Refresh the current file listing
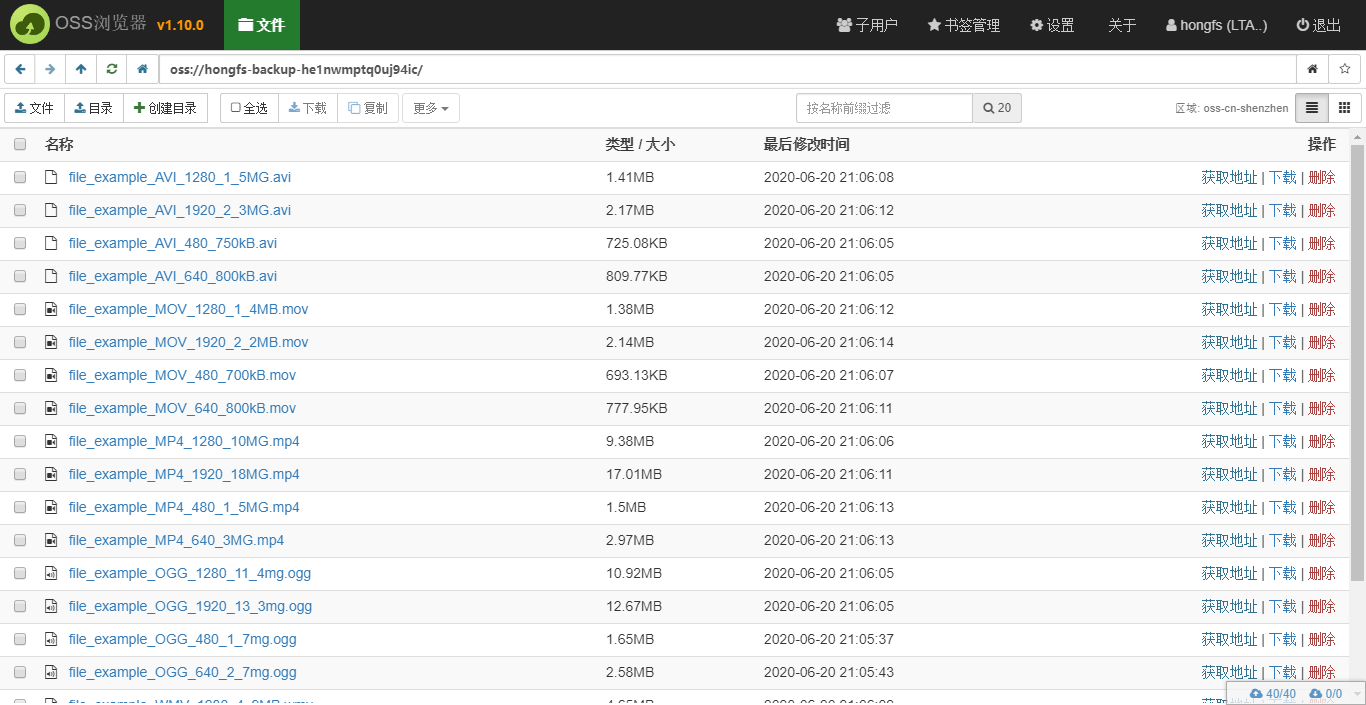This screenshot has width=1366, height=705. (x=111, y=69)
